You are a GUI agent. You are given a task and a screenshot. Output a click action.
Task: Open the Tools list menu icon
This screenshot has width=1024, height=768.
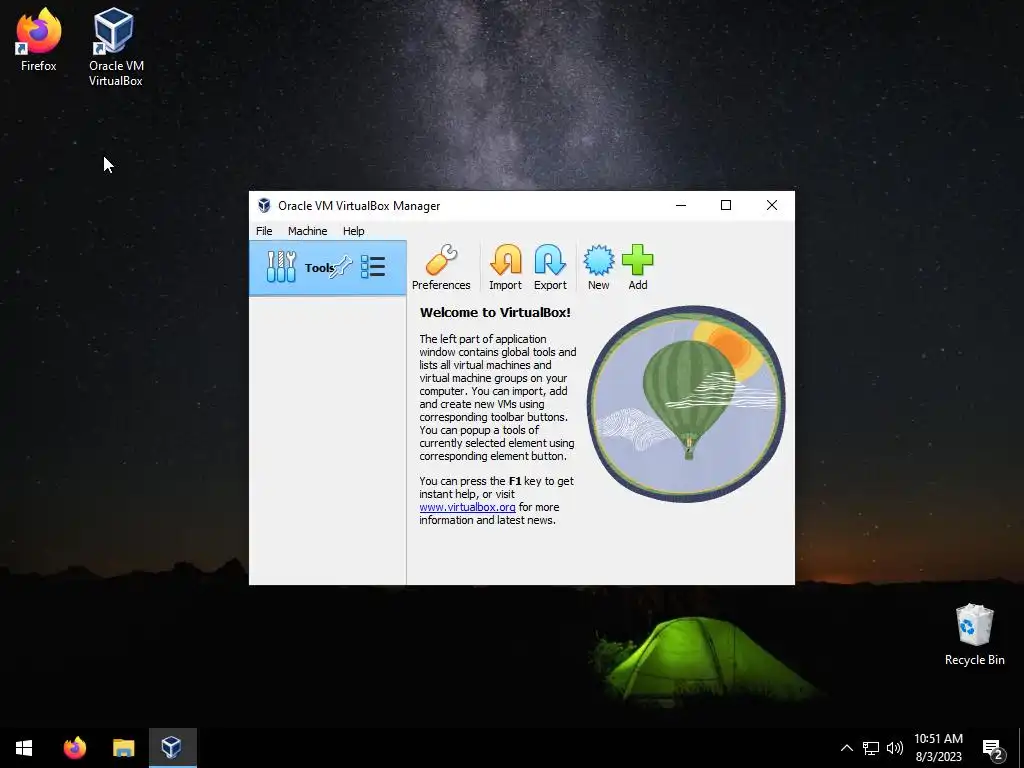(x=373, y=266)
